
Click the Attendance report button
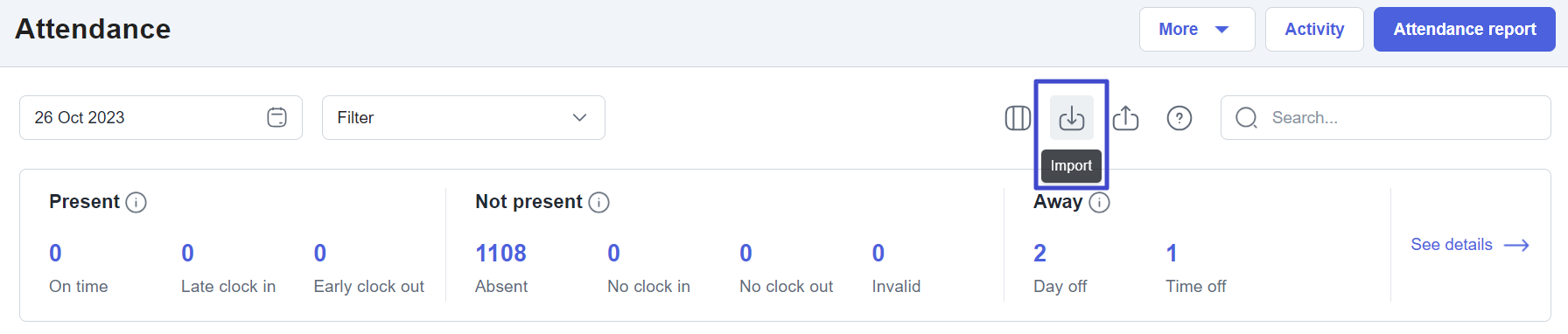pyautogui.click(x=1465, y=30)
